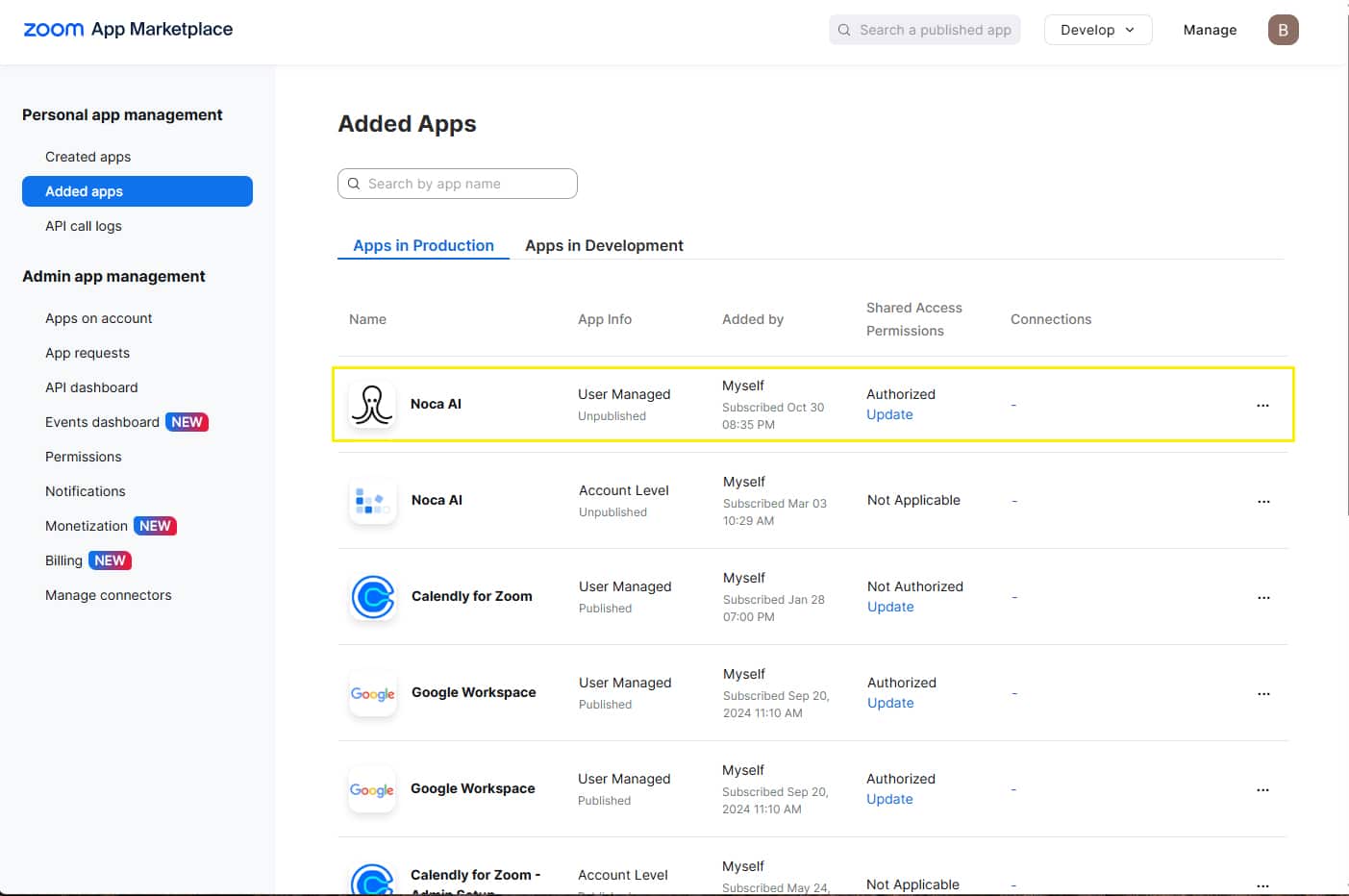Open Created apps in sidebar

click(x=87, y=157)
